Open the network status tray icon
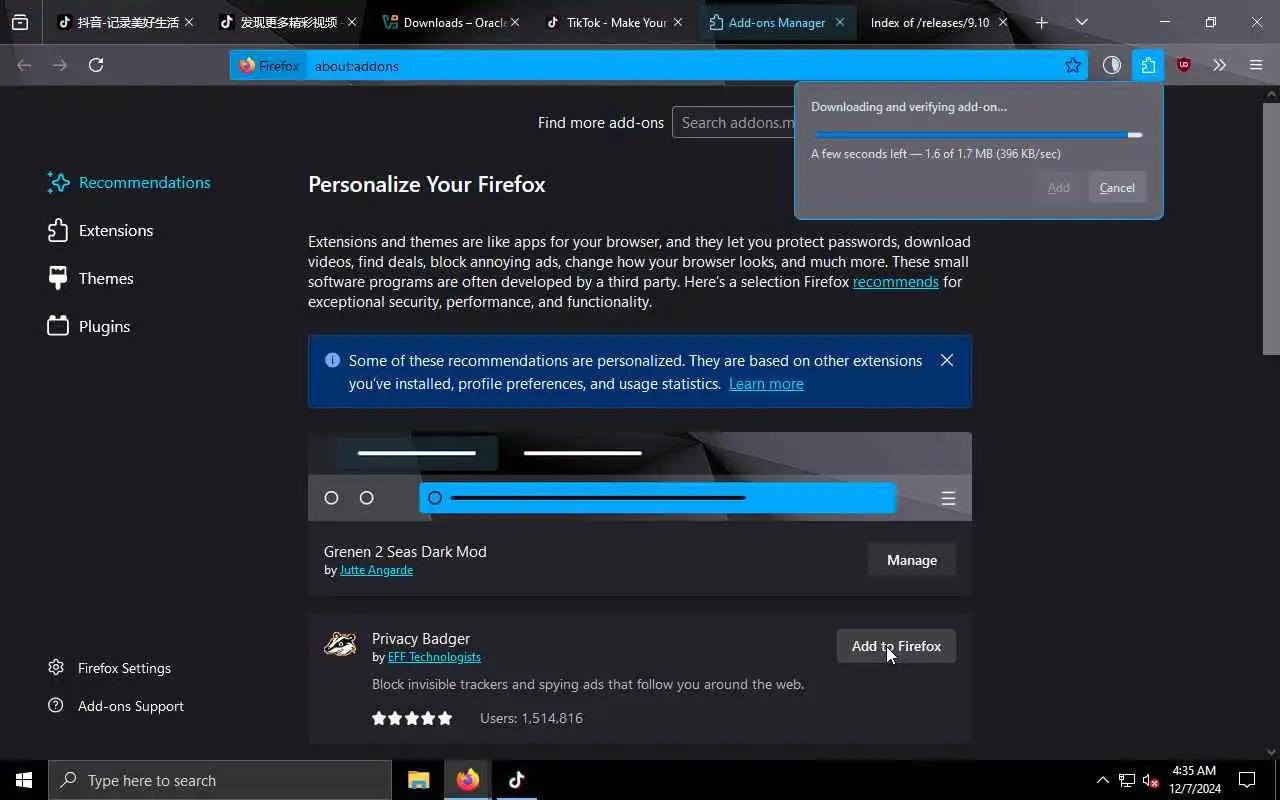Viewport: 1280px width, 800px height. 1127,780
